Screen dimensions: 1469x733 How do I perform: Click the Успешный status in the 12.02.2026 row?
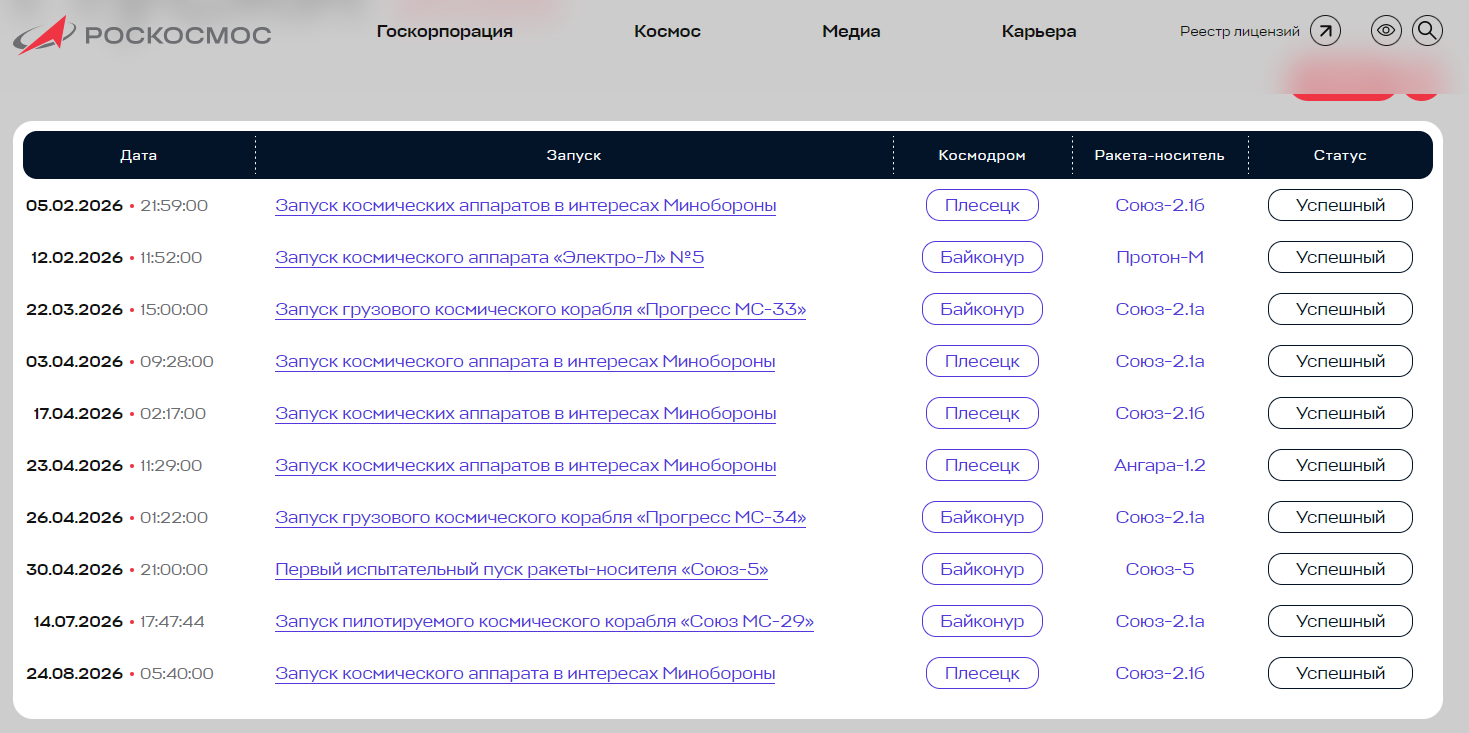[x=1340, y=257]
